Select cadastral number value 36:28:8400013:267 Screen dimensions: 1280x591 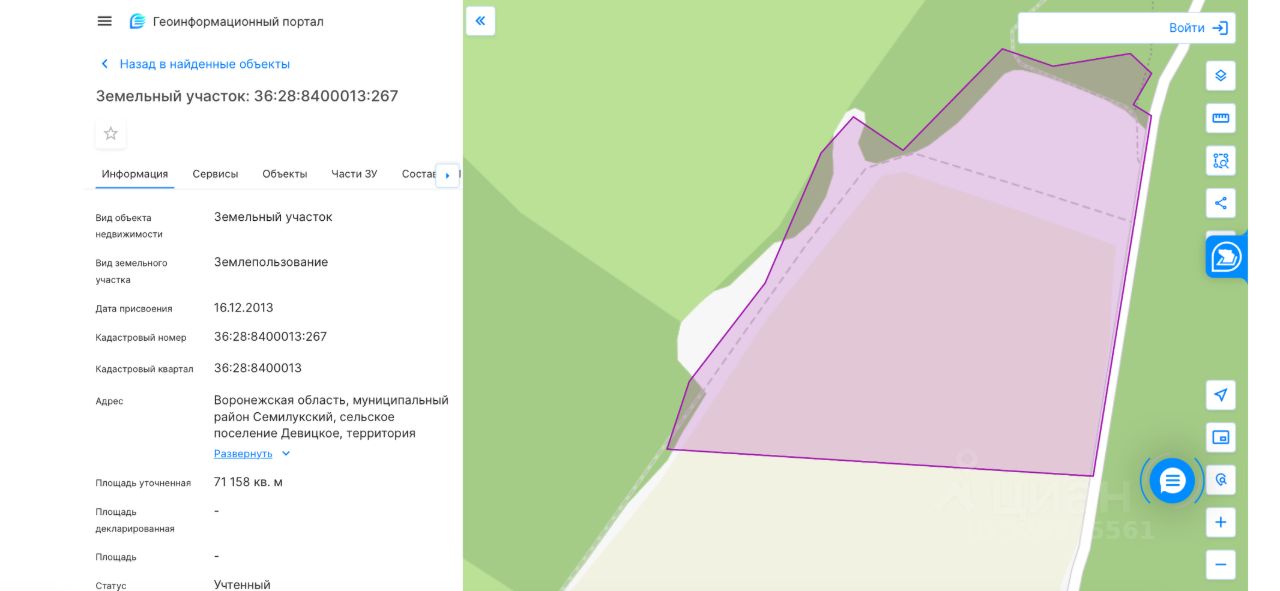(270, 337)
